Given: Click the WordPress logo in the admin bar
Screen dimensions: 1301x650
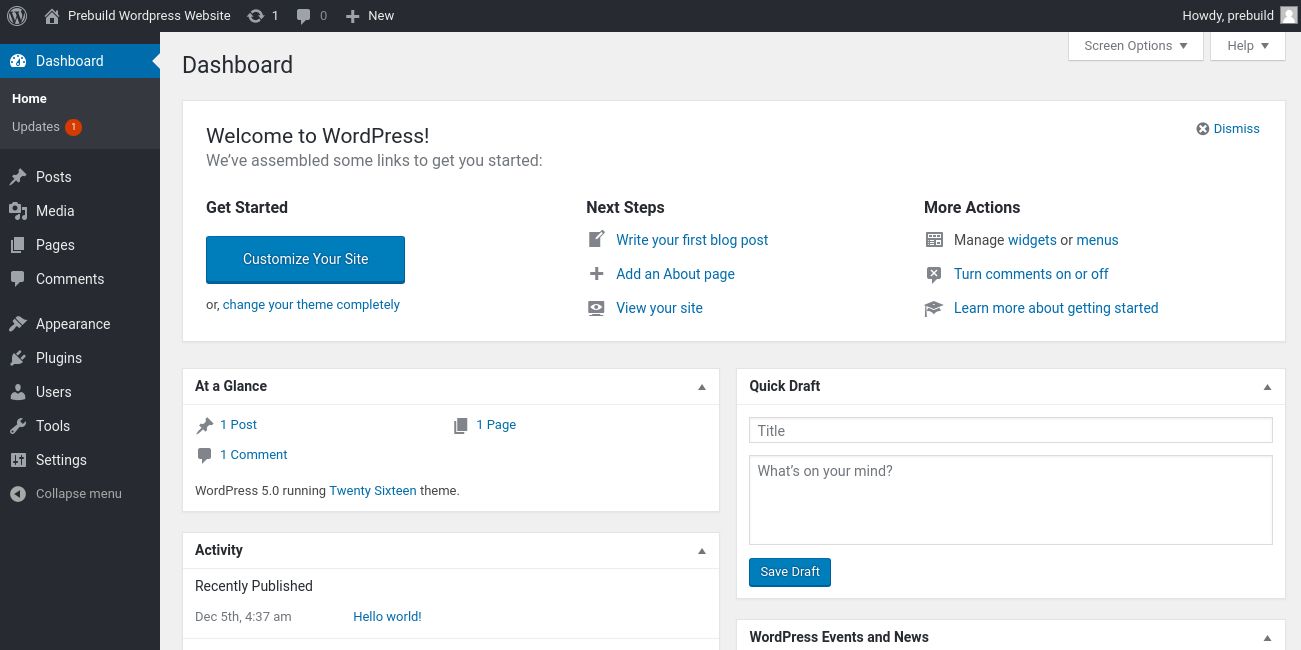Looking at the screenshot, I should (x=17, y=15).
